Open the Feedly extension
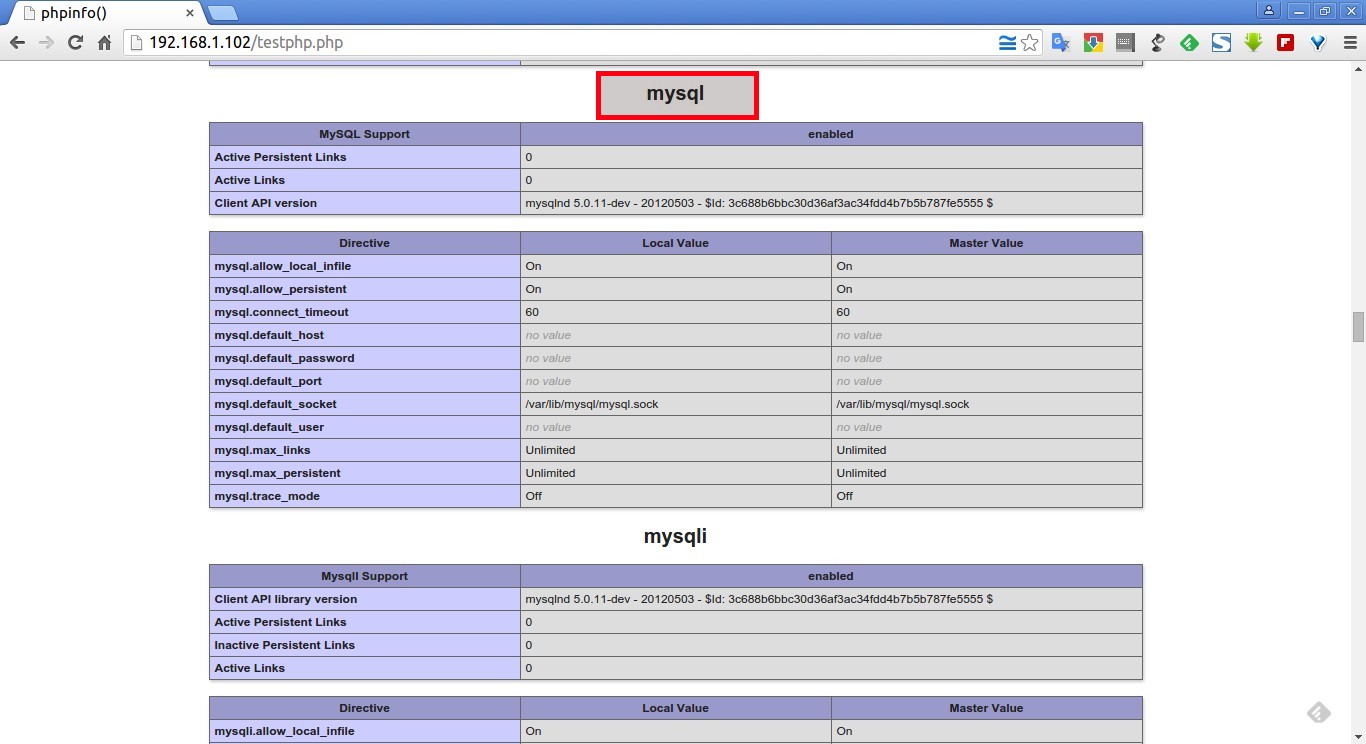Viewport: 1366px width, 744px height. pyautogui.click(x=1189, y=42)
